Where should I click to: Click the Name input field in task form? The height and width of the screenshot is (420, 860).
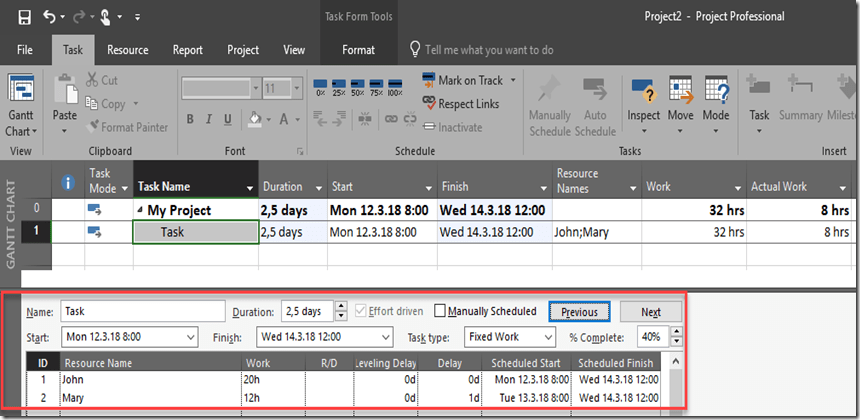point(142,311)
